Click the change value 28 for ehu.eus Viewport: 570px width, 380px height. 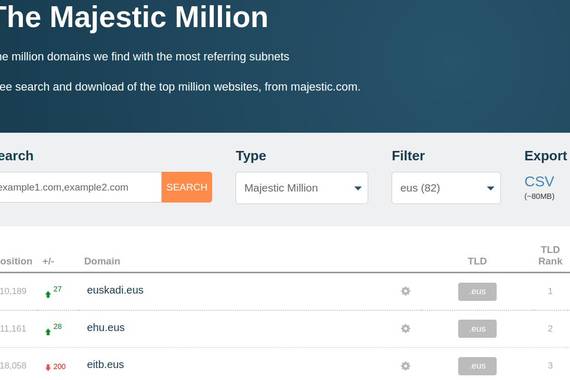click(57, 327)
